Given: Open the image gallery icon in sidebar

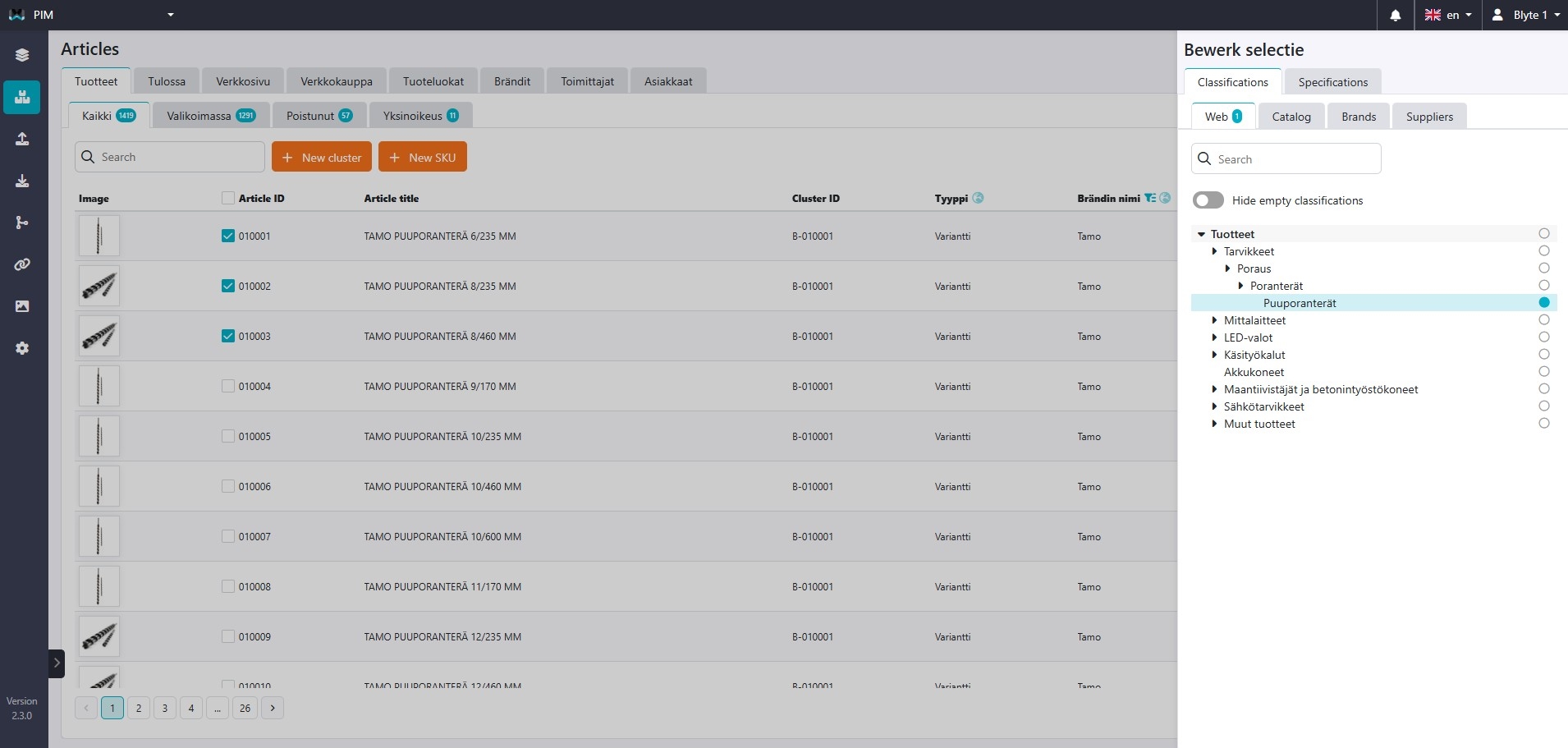Looking at the screenshot, I should (22, 306).
